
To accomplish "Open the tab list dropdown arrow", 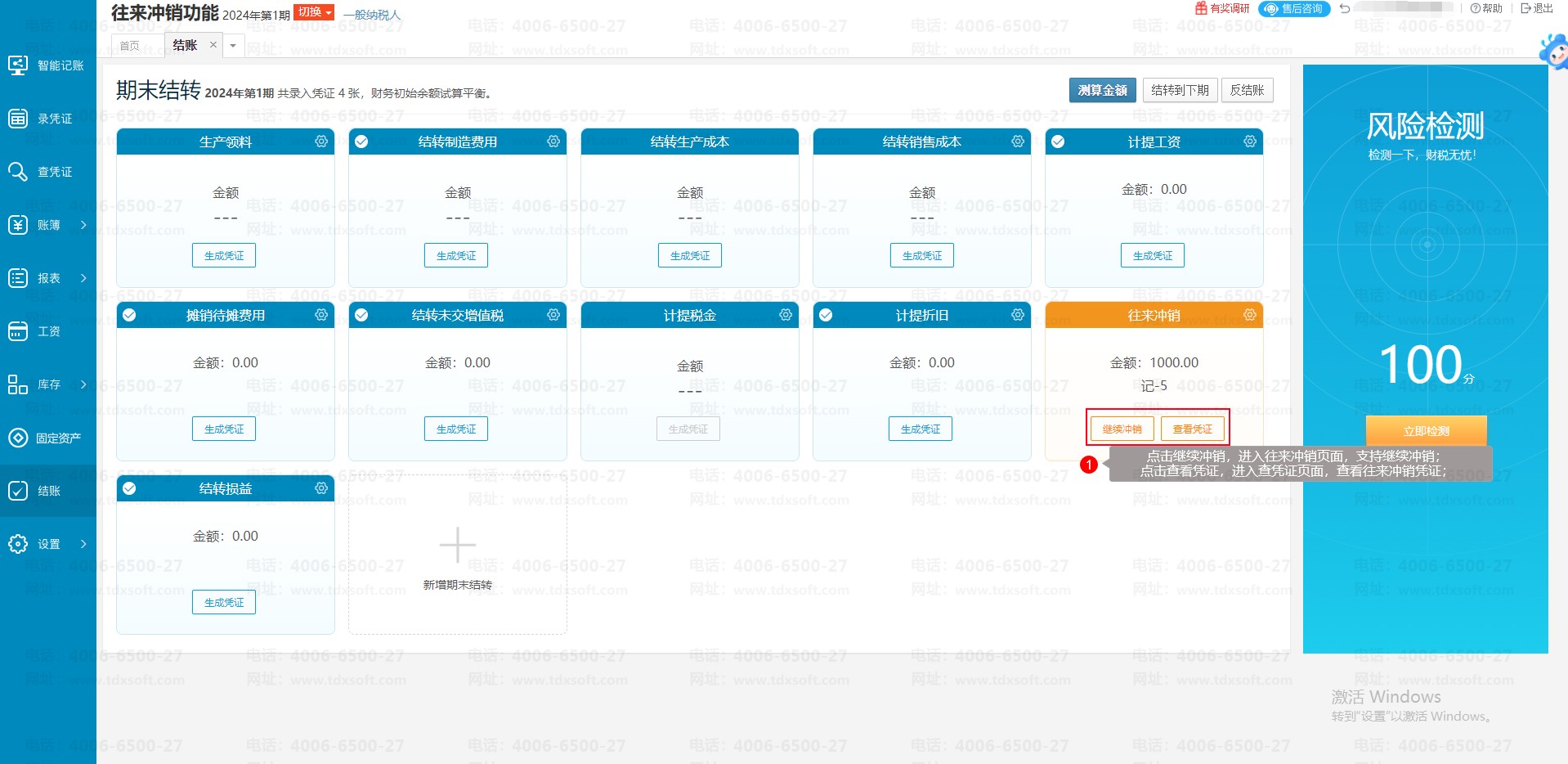I will (x=233, y=46).
